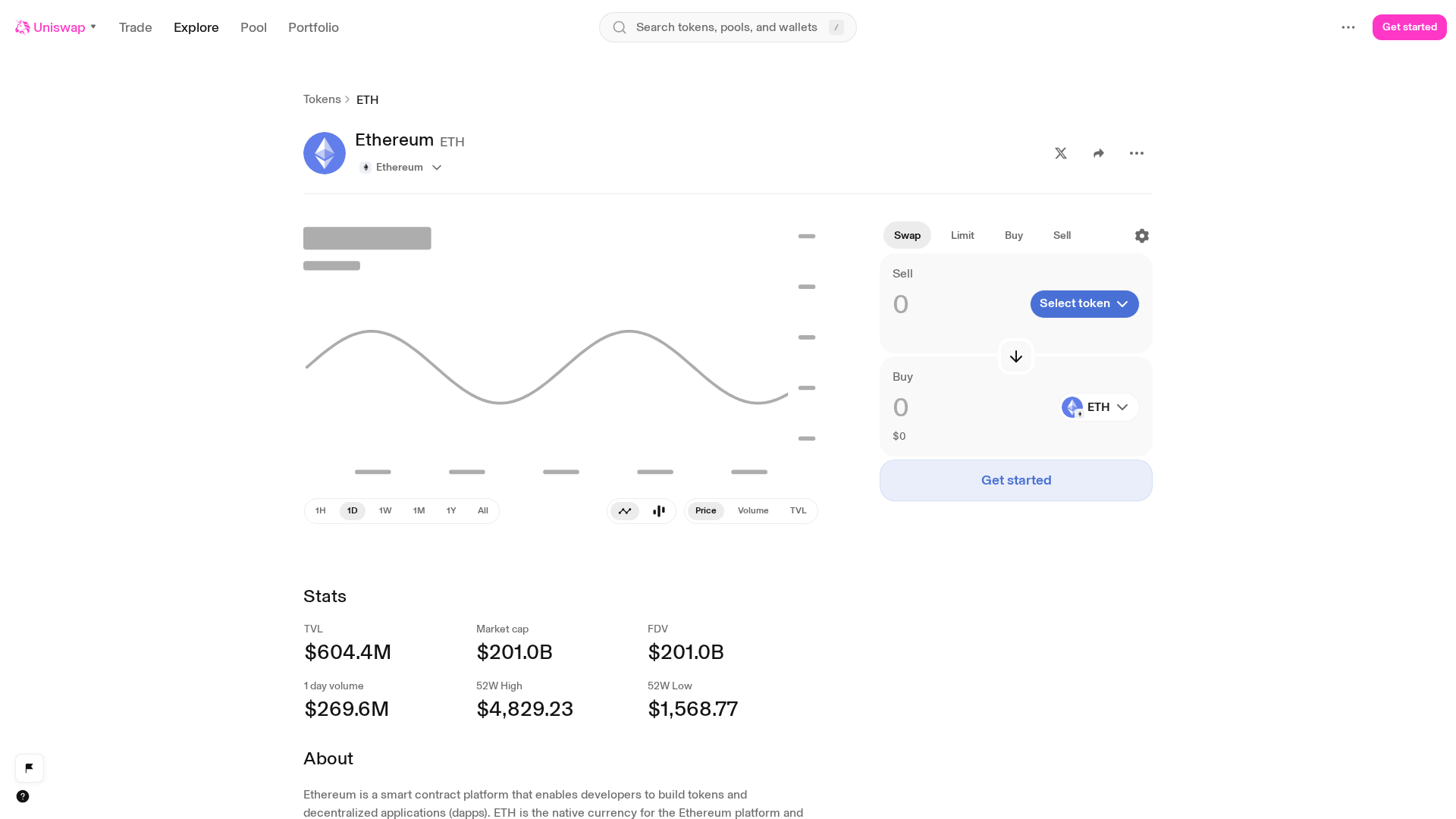This screenshot has width=1456, height=819.
Task: Share Ethereum on X (Twitter)
Action: coord(1061,153)
